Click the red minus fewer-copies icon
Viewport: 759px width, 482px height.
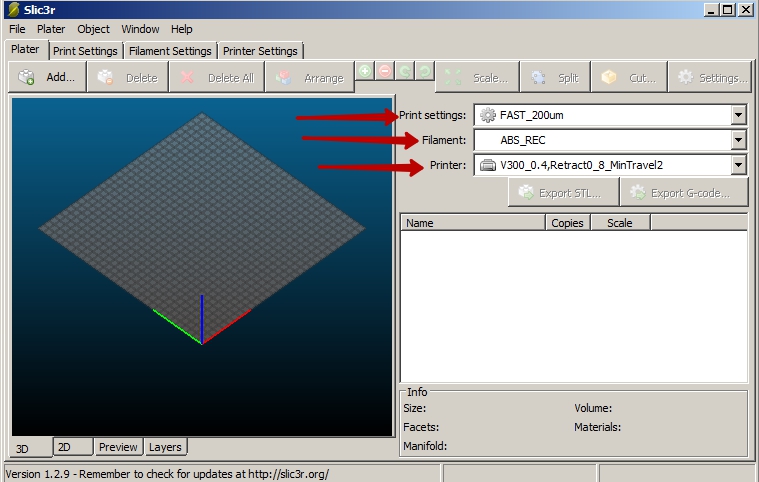point(385,71)
